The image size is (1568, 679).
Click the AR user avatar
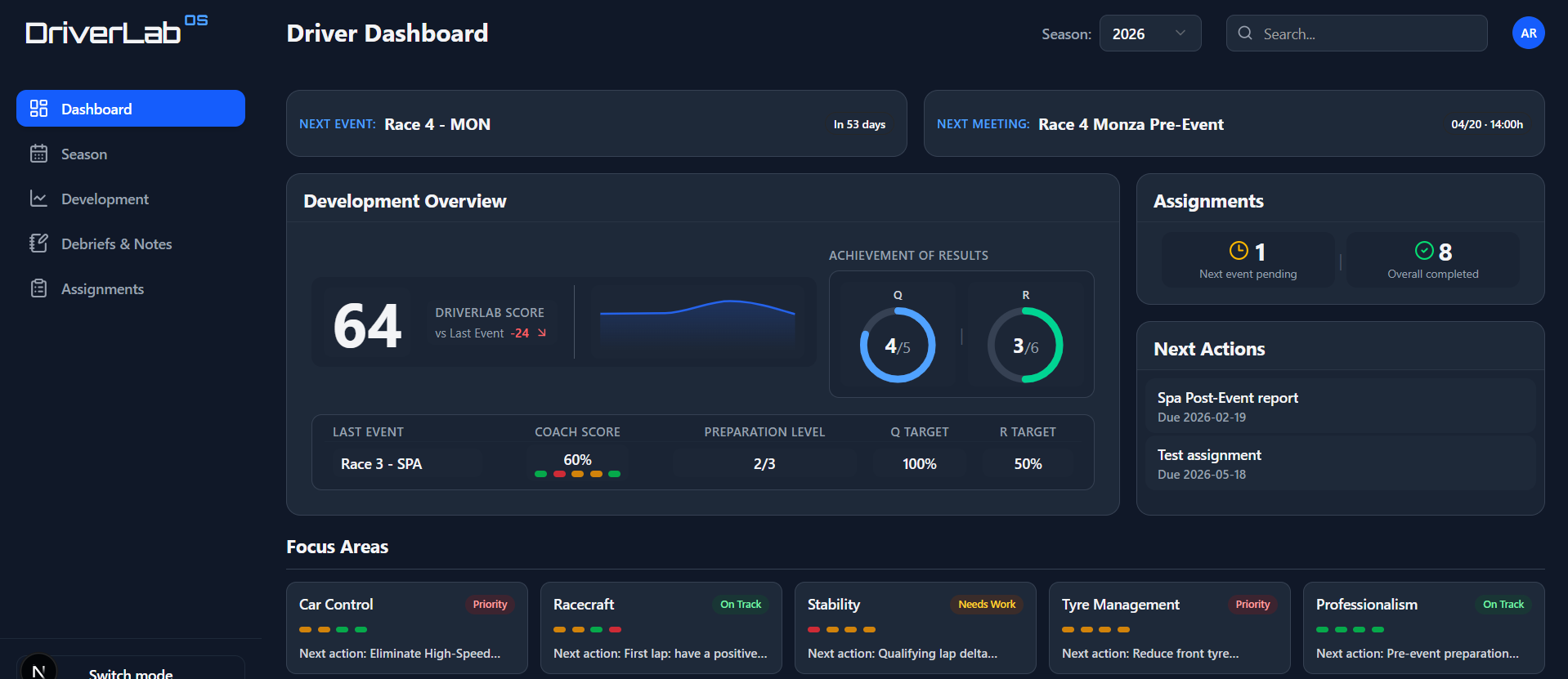pos(1528,34)
